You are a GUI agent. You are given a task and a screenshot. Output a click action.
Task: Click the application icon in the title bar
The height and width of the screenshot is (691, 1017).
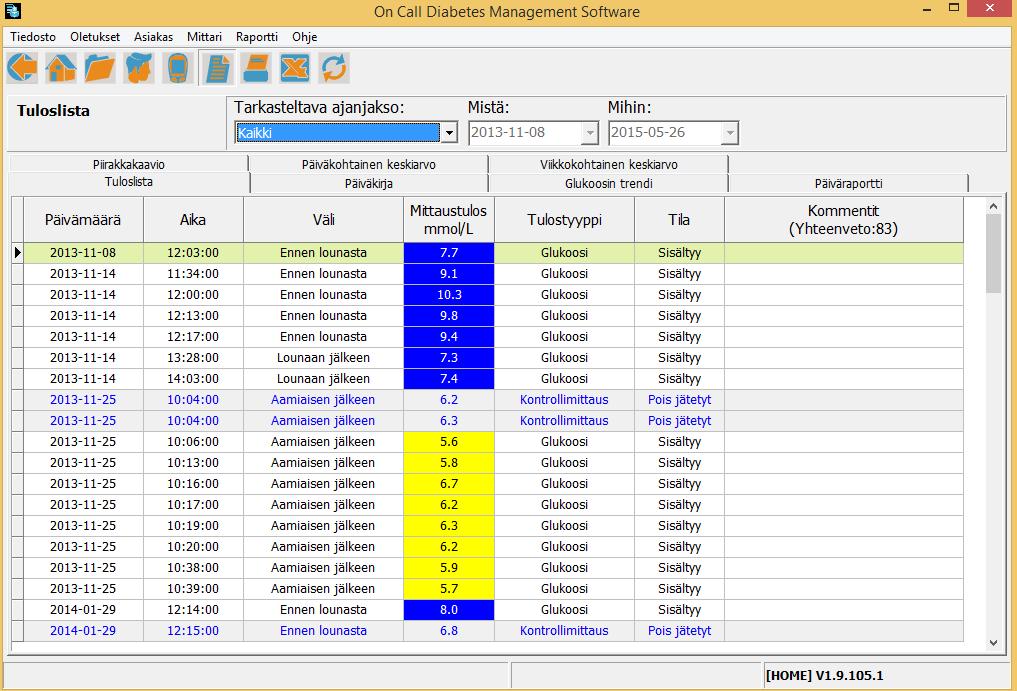click(x=12, y=10)
